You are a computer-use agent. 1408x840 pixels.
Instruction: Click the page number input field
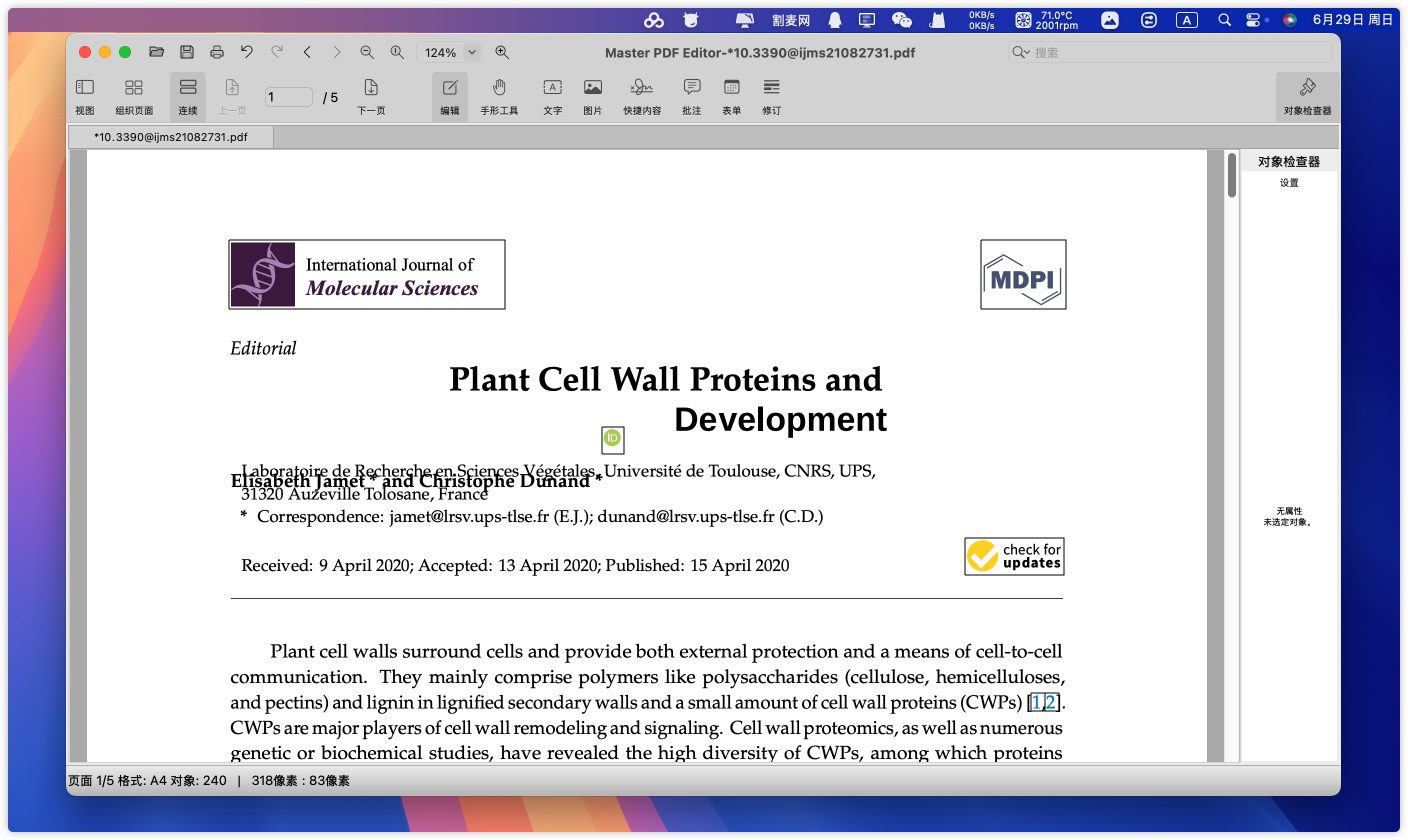(288, 97)
